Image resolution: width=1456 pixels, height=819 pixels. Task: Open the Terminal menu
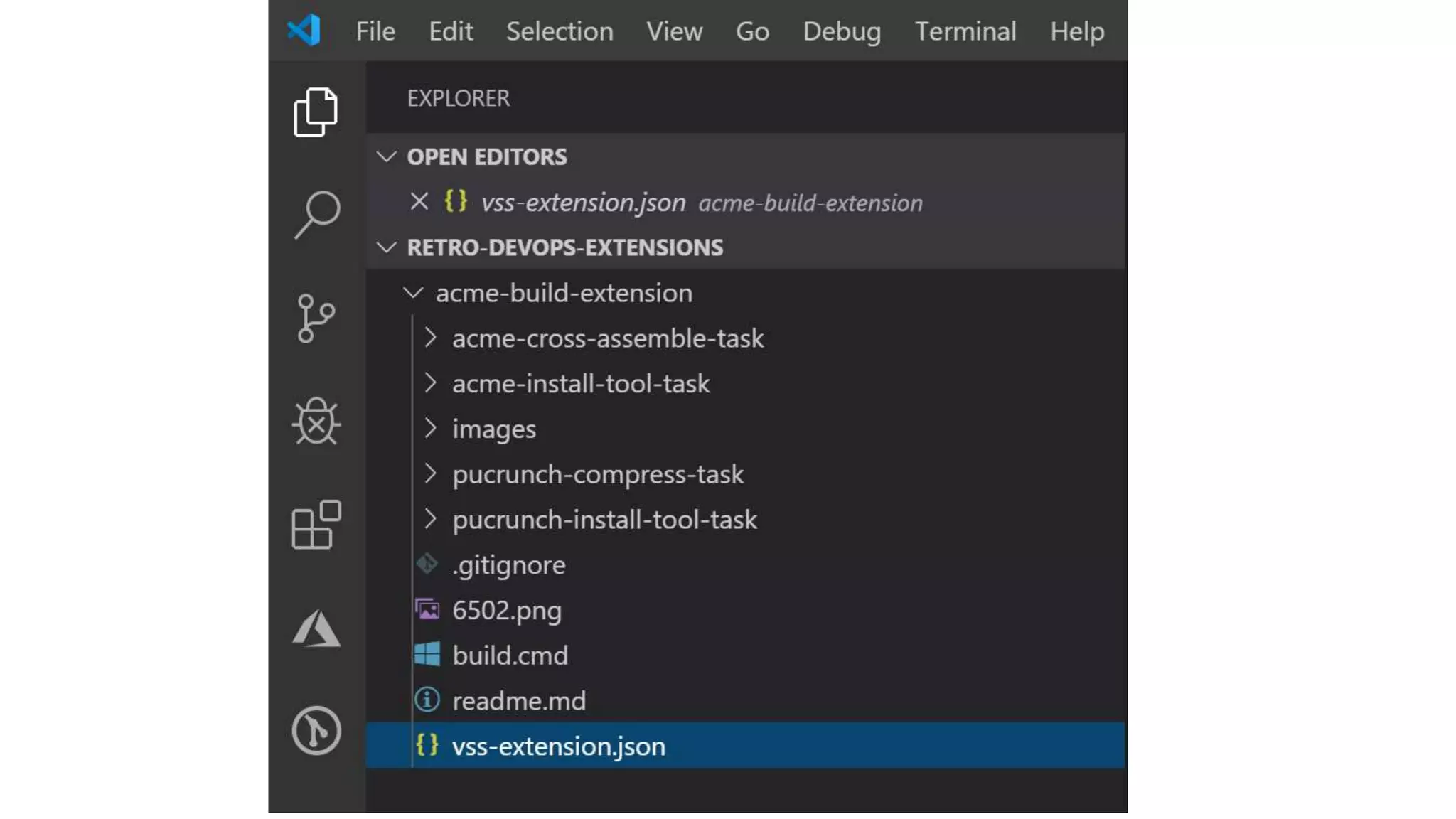pos(965,31)
